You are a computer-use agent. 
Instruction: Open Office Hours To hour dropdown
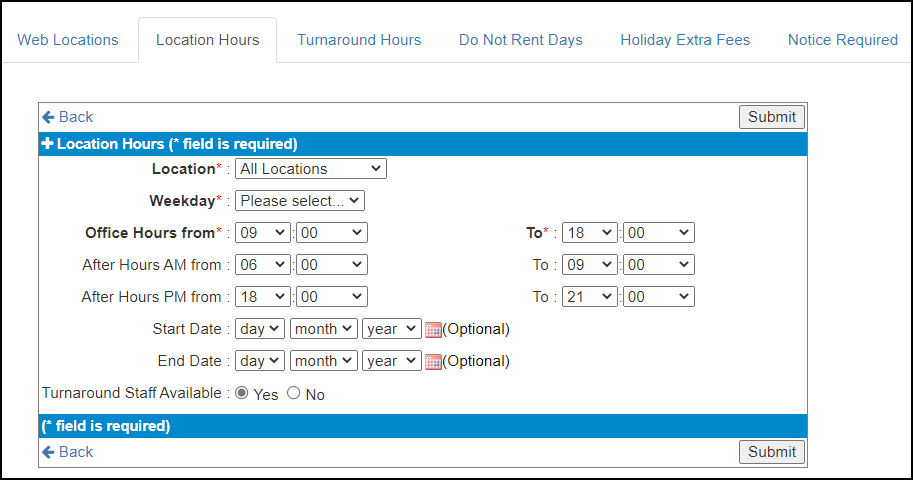click(589, 233)
